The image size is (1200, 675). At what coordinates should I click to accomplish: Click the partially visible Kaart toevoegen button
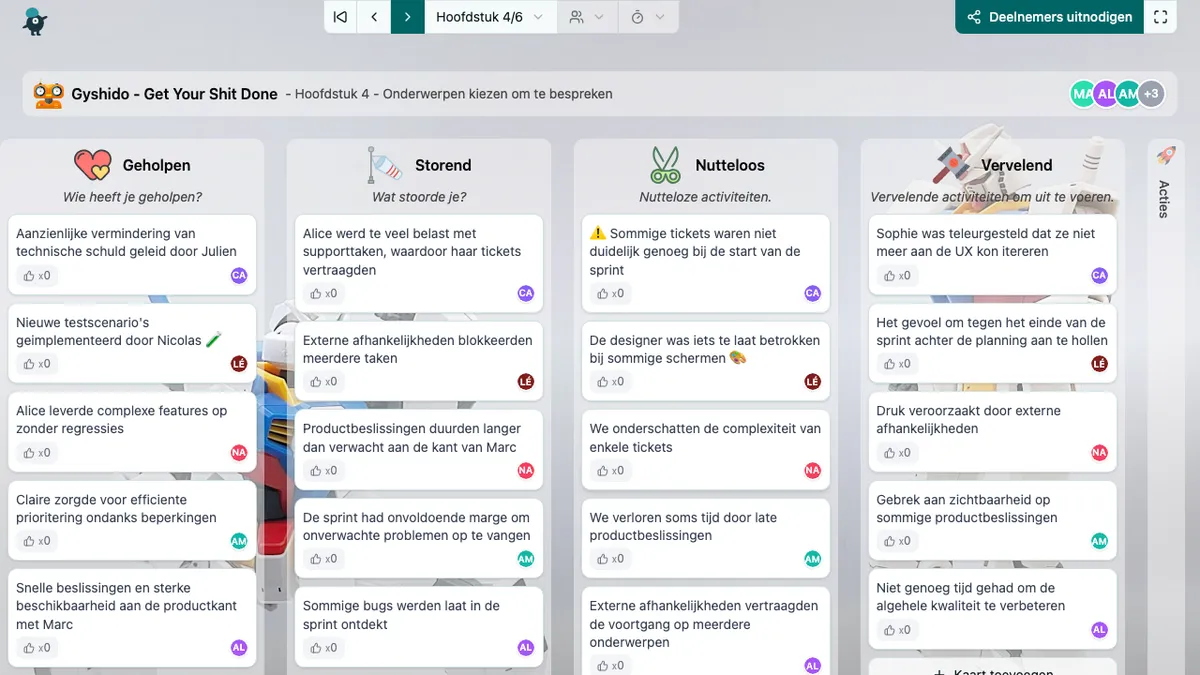(992, 668)
